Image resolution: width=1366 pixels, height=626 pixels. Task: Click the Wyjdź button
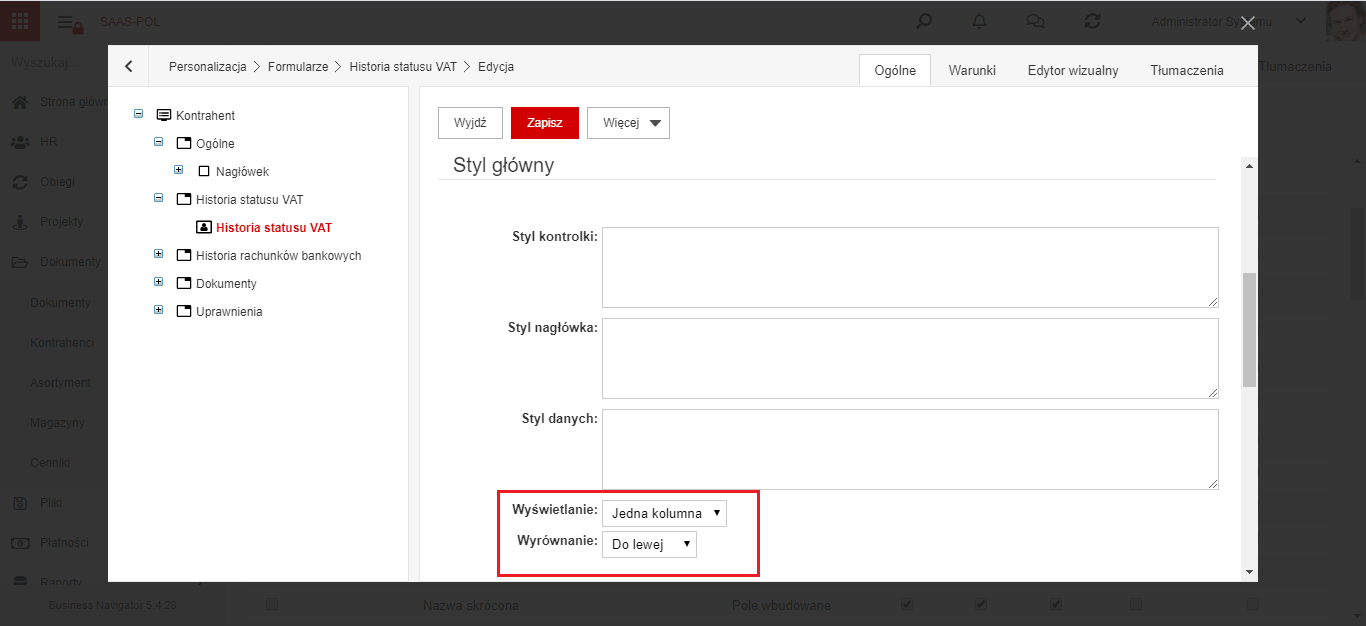(x=470, y=123)
